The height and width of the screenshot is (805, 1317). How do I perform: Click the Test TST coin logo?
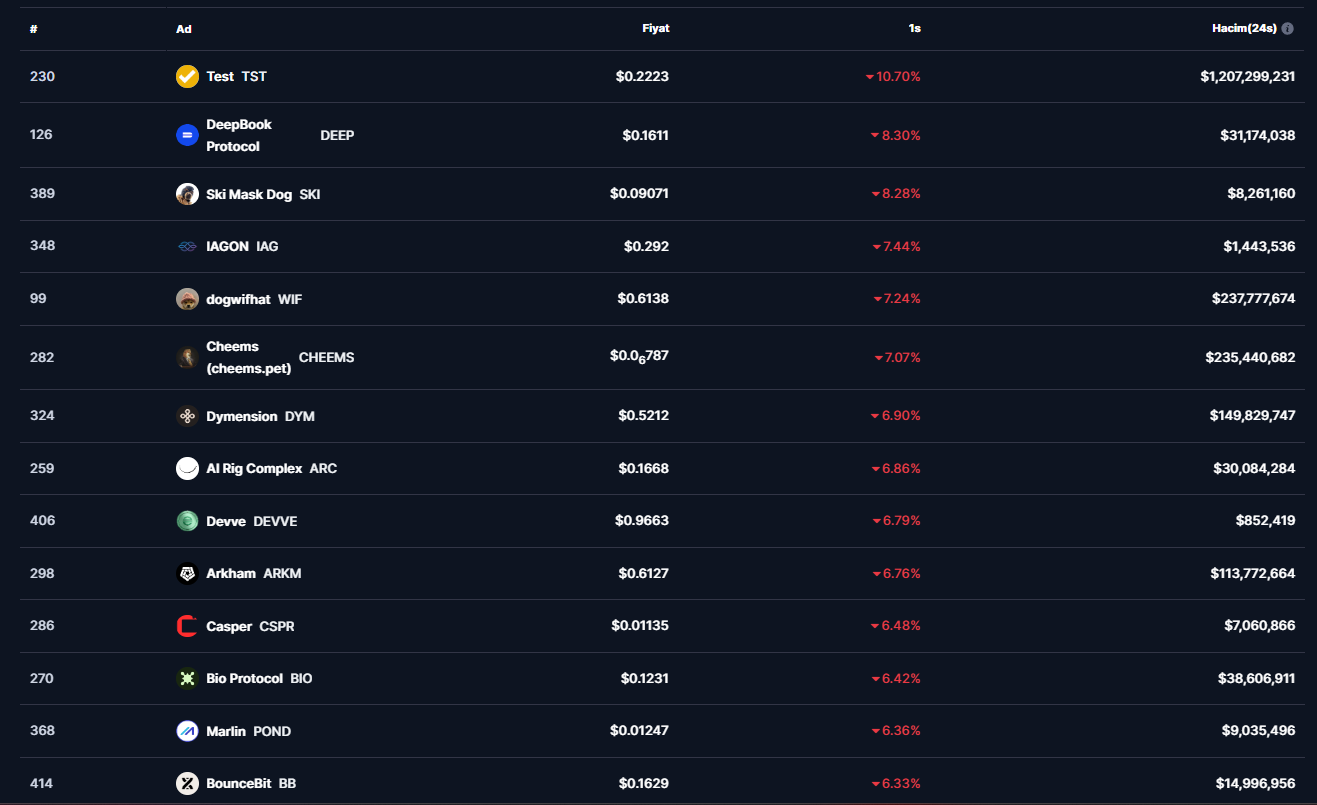click(x=187, y=77)
